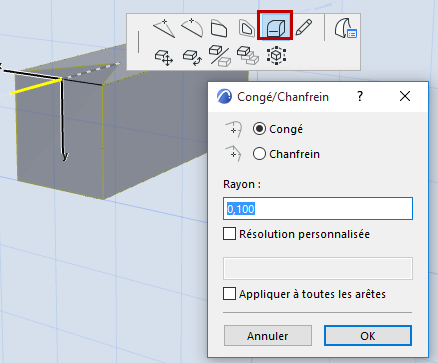
Task: Select the Curve Edge arc icon
Action: [192, 28]
